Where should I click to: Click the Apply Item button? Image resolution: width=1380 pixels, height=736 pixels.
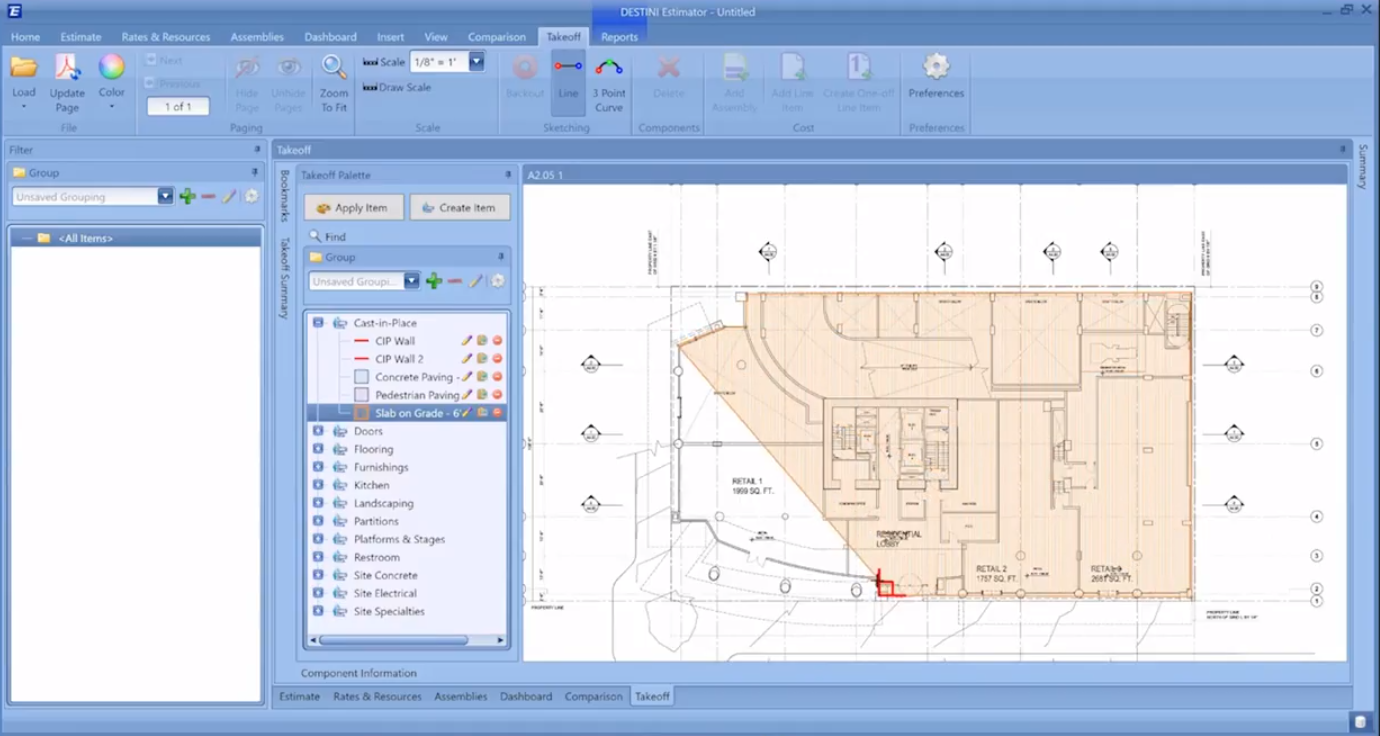[353, 207]
